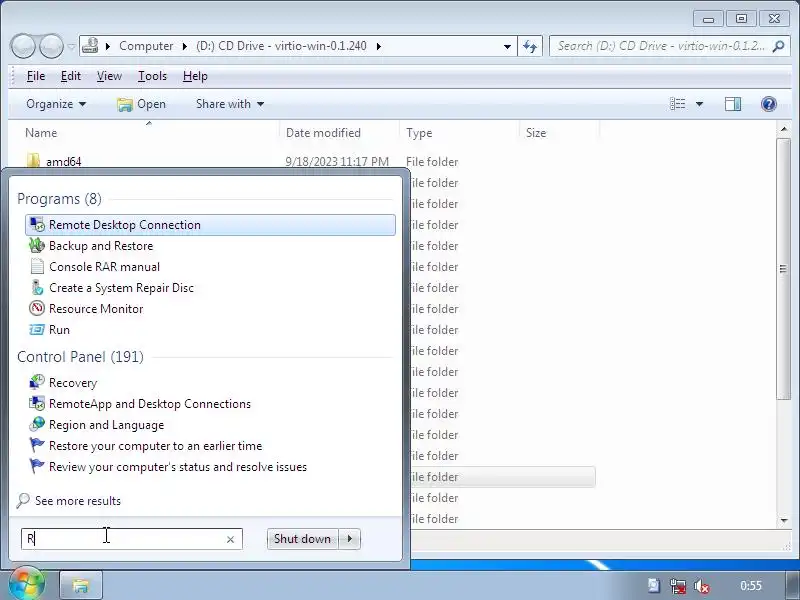Image resolution: width=800 pixels, height=600 pixels.
Task: Click the taskbar clock showing 0:55
Action: point(751,586)
